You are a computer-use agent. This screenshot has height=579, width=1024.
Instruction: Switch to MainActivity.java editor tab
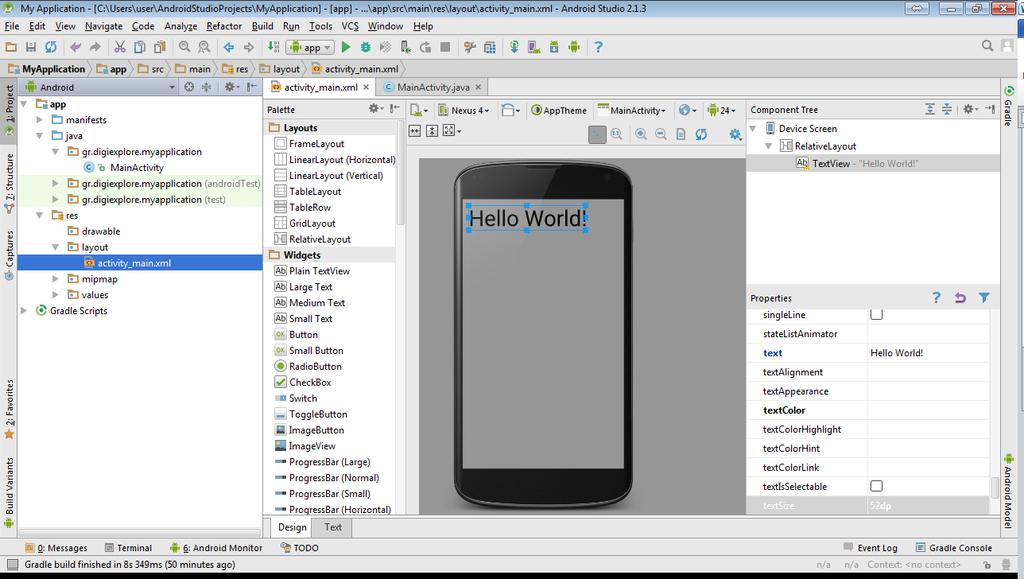[432, 87]
